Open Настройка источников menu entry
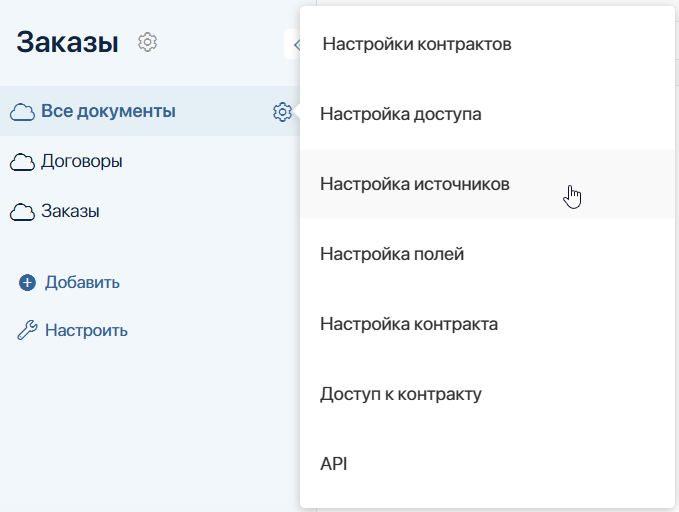 click(487, 184)
